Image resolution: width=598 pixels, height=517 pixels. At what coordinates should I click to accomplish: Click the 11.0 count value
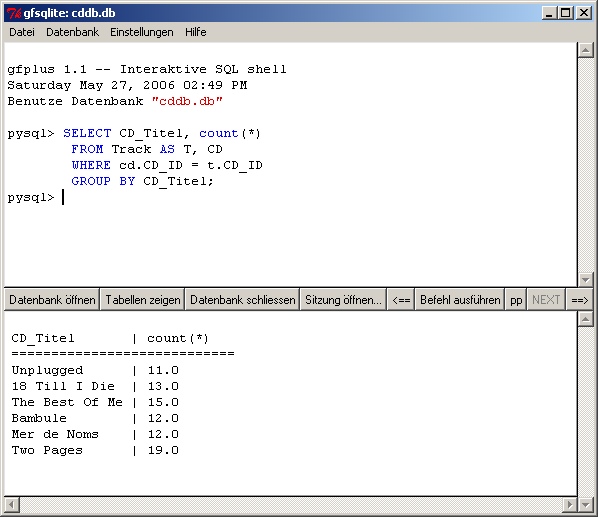(163, 370)
